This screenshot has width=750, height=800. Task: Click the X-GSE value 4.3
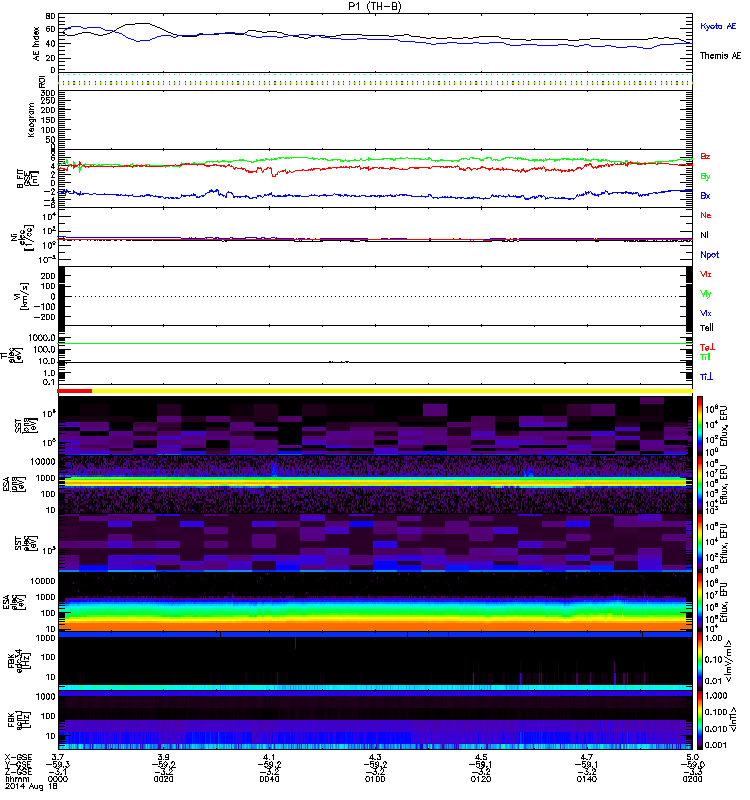point(375,757)
